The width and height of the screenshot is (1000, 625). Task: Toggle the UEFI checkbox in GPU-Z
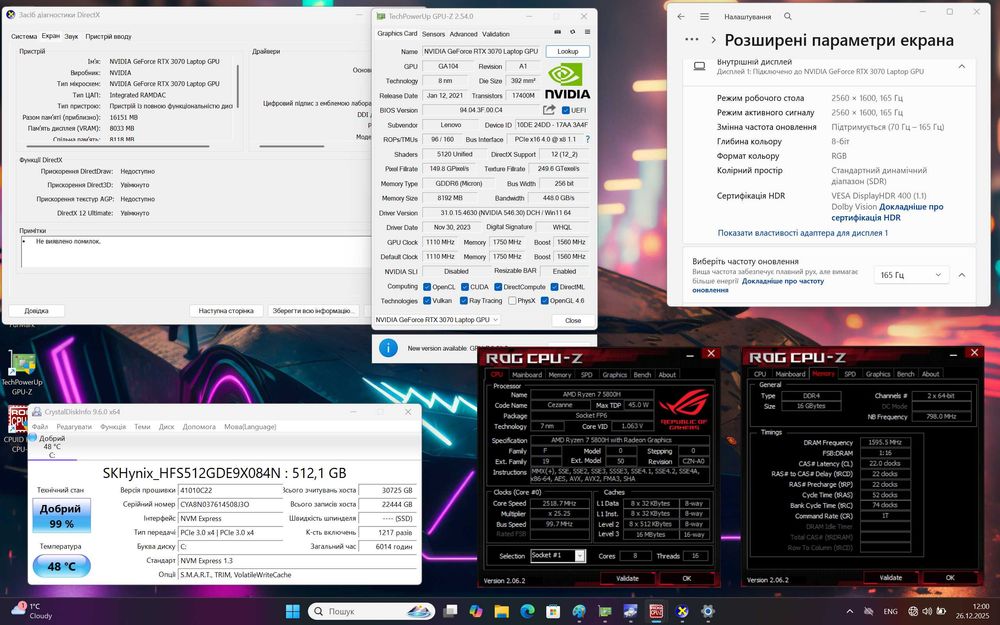click(x=565, y=110)
